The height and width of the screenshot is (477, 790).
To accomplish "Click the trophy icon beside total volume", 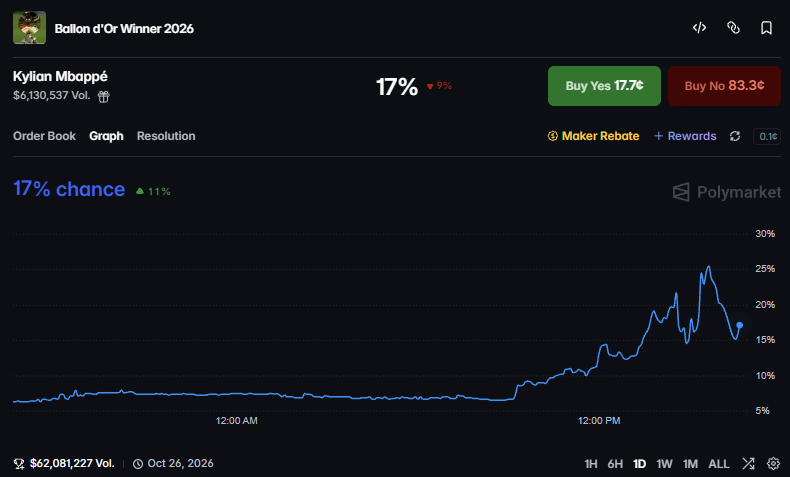I will point(19,464).
